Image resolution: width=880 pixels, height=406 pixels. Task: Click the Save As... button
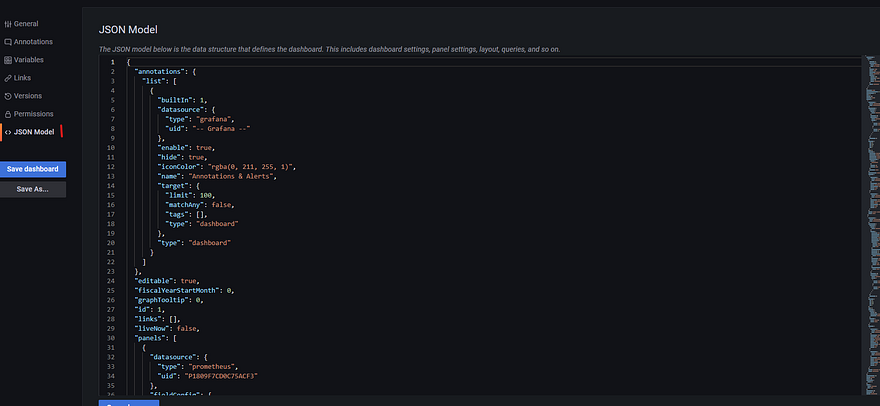(33, 189)
